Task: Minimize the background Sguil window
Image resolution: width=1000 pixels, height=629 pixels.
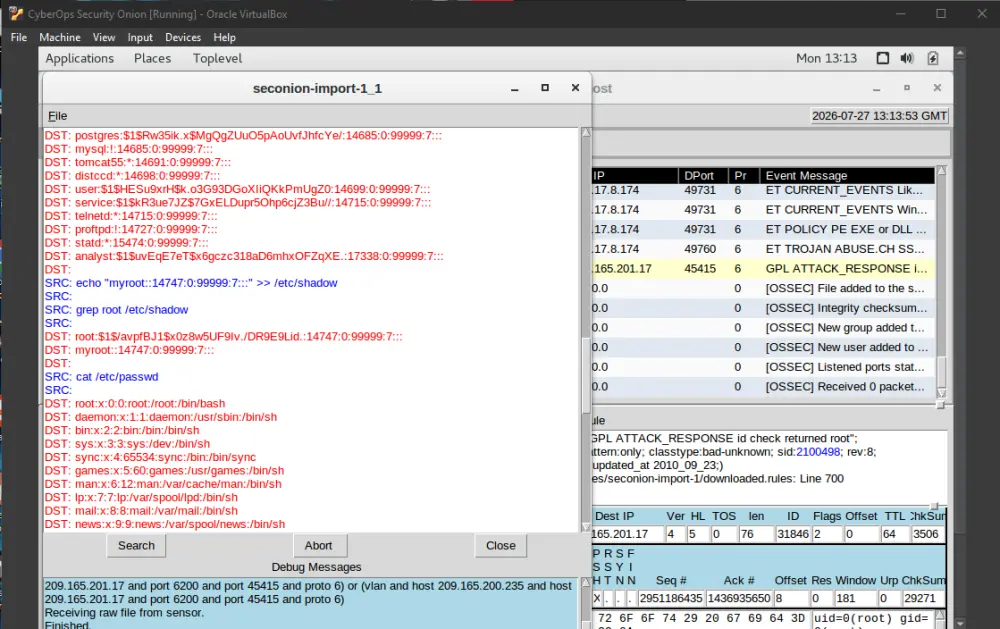Action: pyautogui.click(x=876, y=89)
